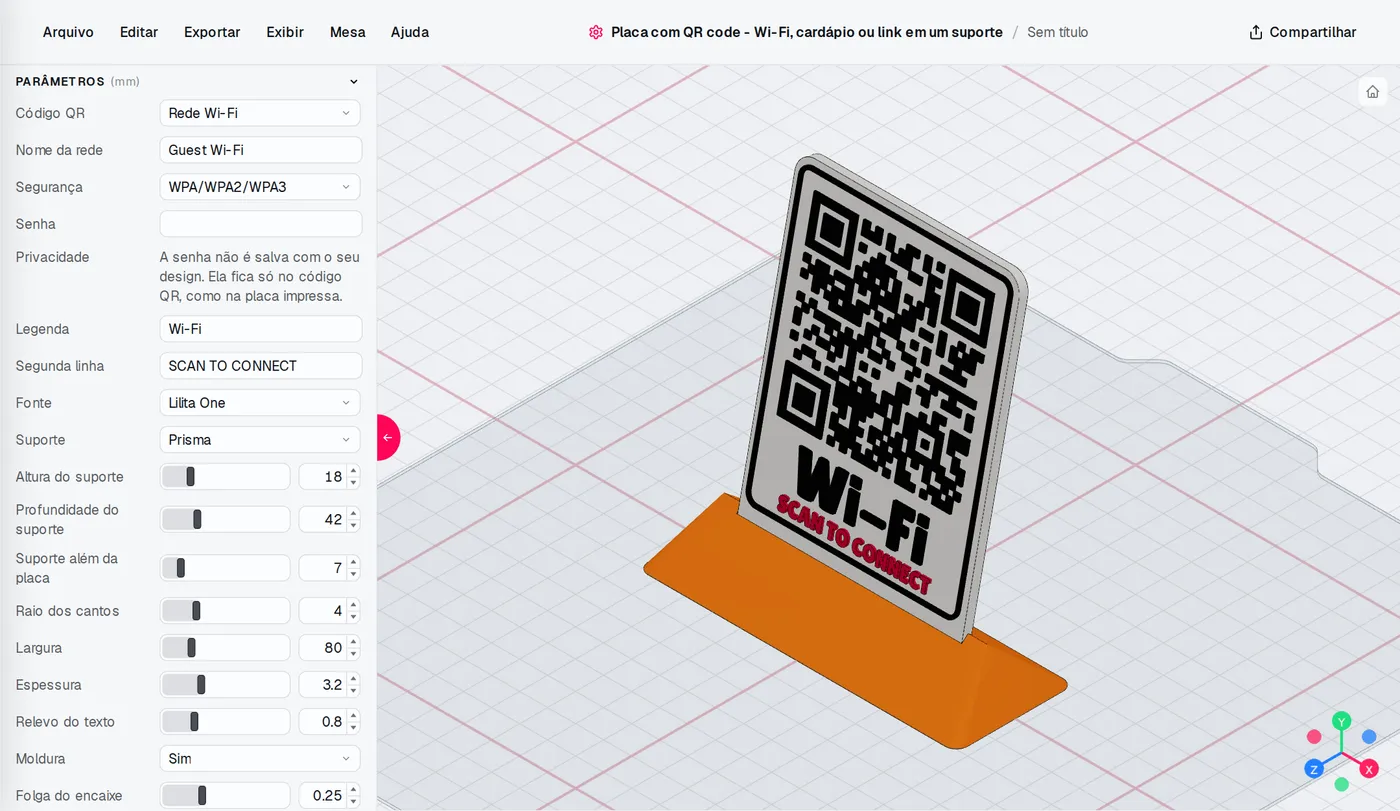Open the Exibir menu
The image size is (1400, 811).
tap(285, 32)
